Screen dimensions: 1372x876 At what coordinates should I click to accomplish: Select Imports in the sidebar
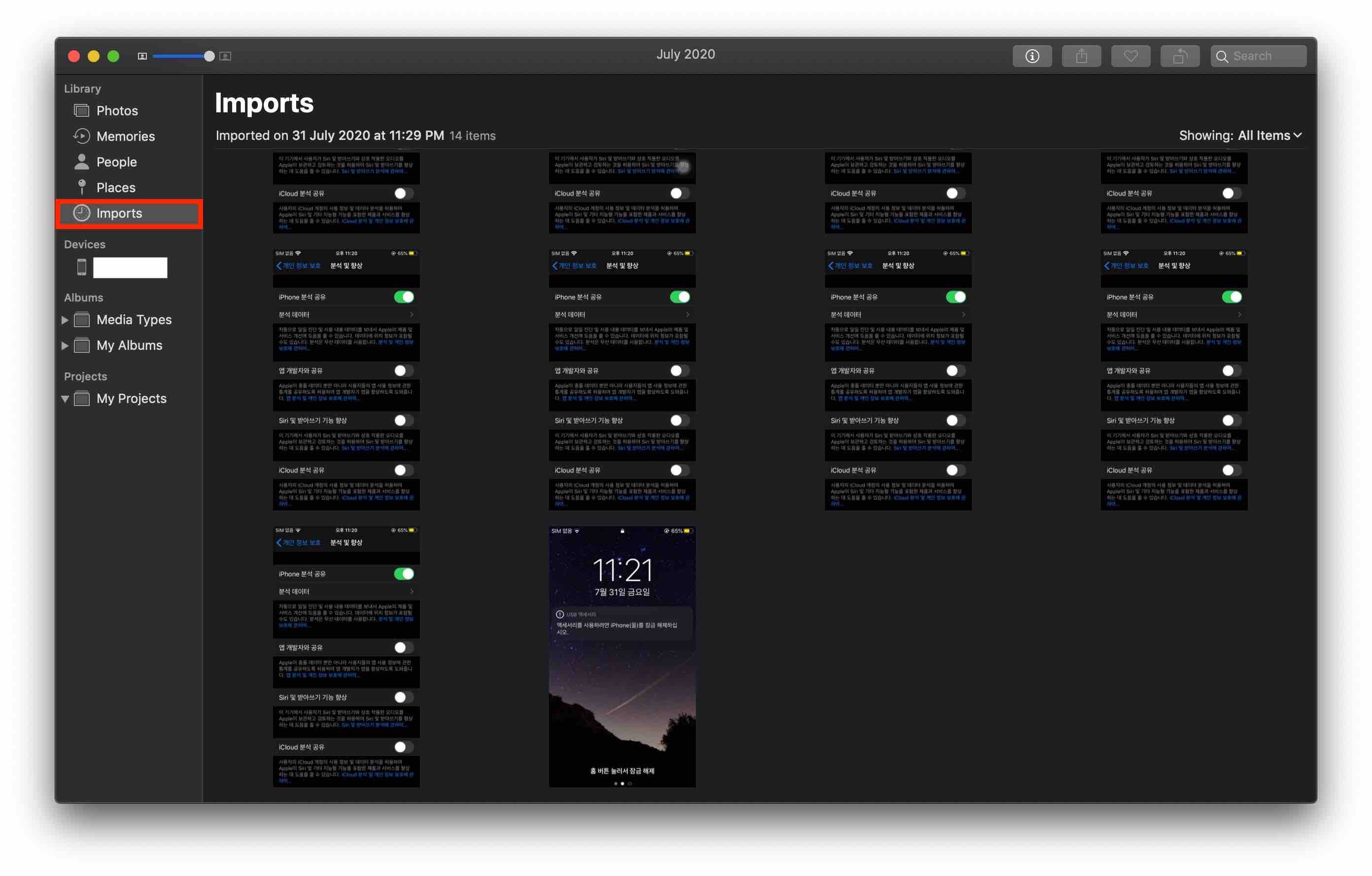119,213
